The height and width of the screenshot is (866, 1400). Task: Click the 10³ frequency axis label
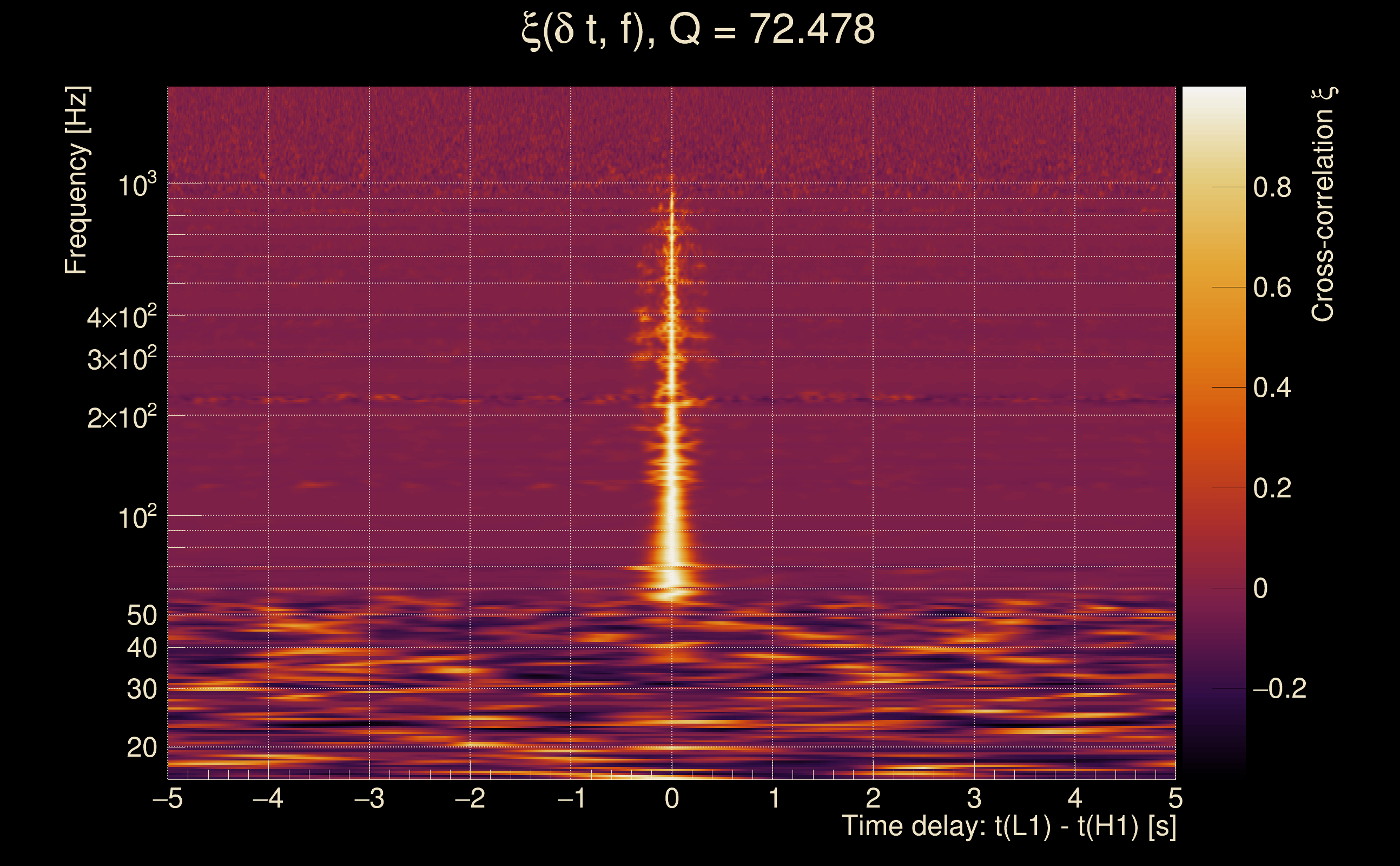(x=136, y=186)
